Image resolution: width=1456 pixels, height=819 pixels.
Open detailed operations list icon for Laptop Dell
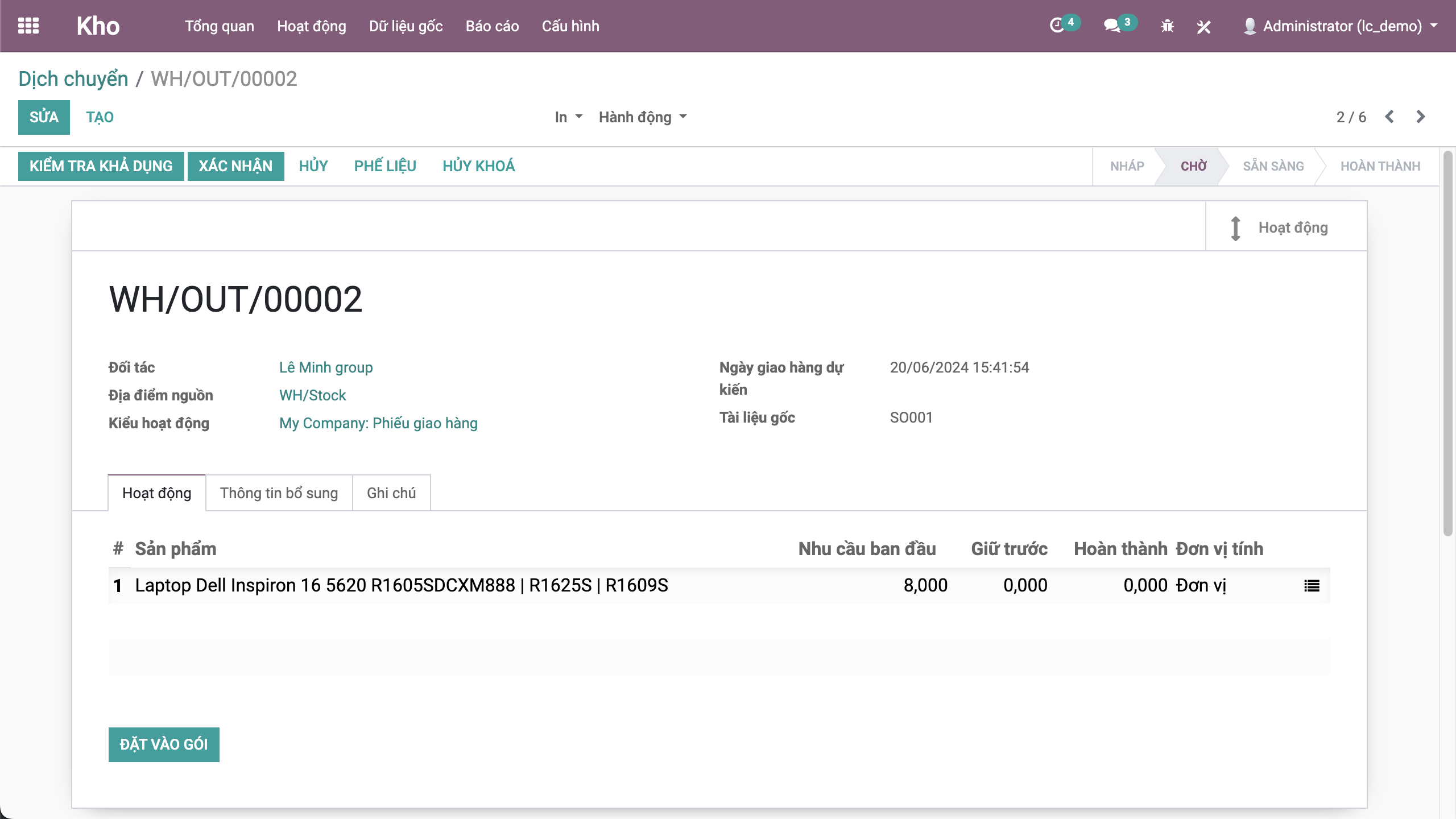1312,585
